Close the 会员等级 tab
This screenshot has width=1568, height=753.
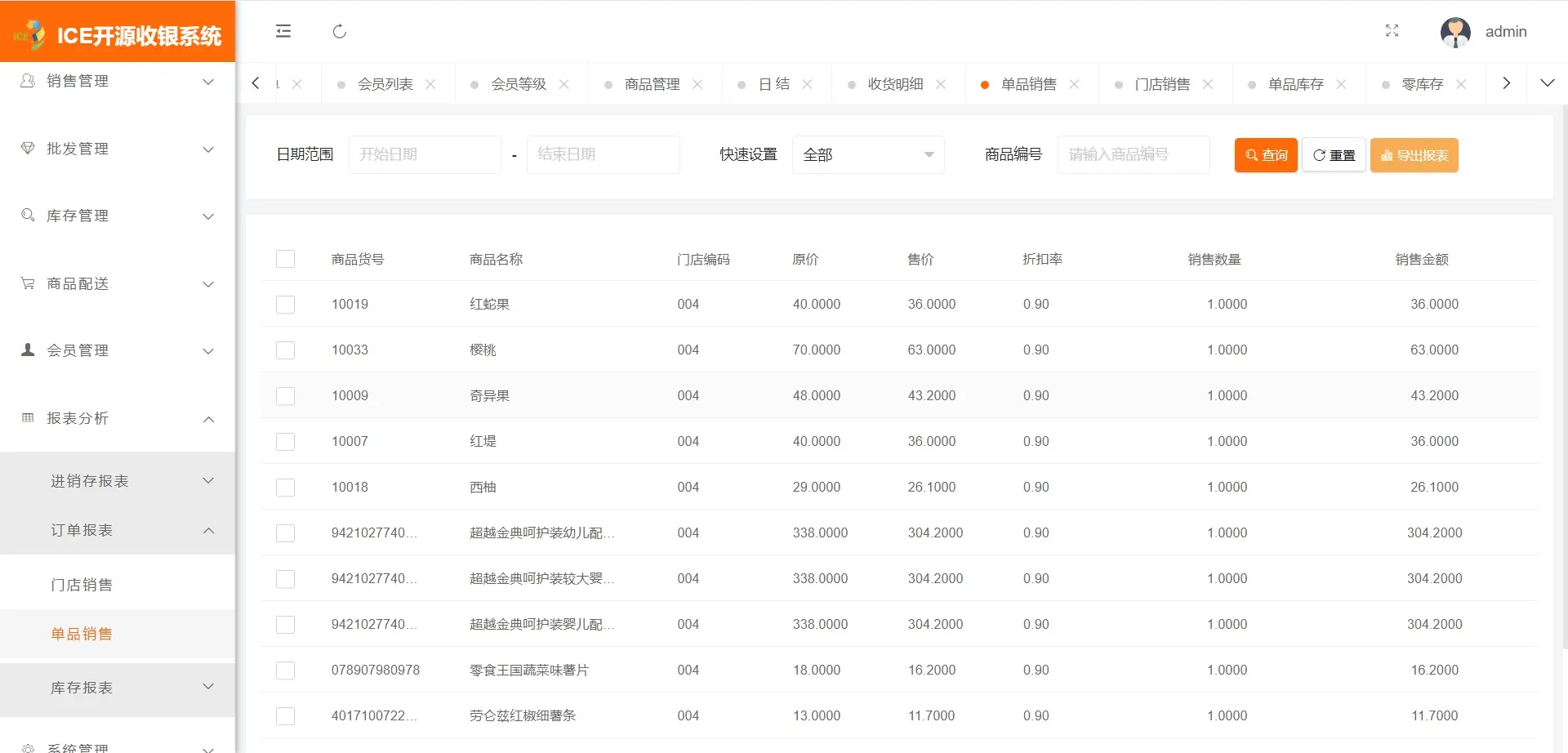pyautogui.click(x=563, y=84)
